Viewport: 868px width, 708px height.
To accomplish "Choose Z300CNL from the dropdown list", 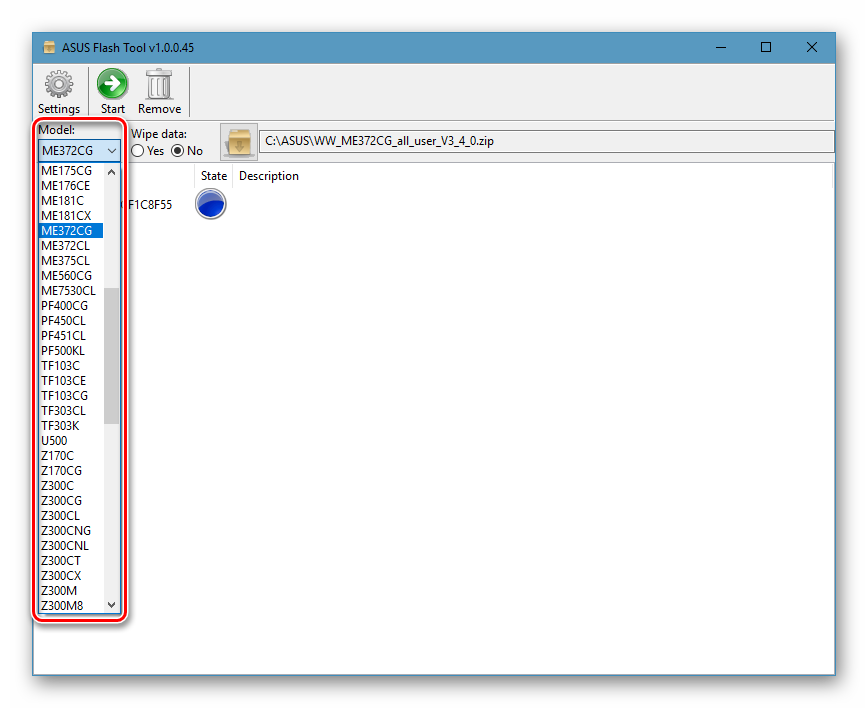I will point(71,545).
